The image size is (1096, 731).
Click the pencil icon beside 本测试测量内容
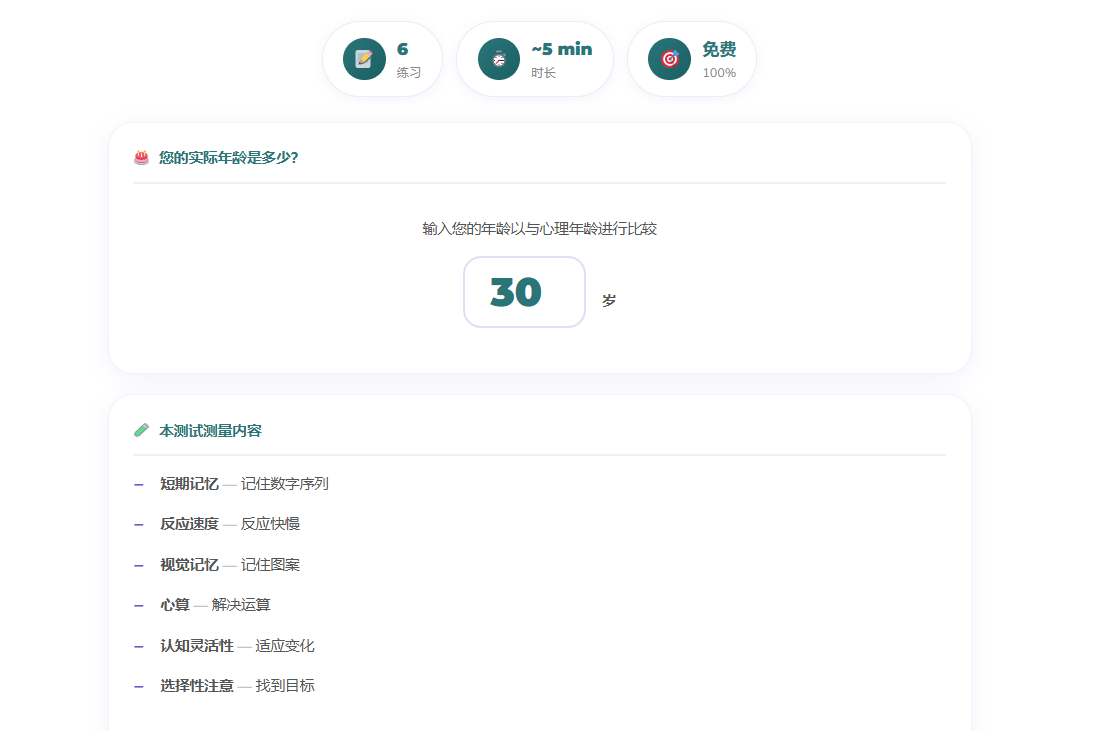[141, 430]
